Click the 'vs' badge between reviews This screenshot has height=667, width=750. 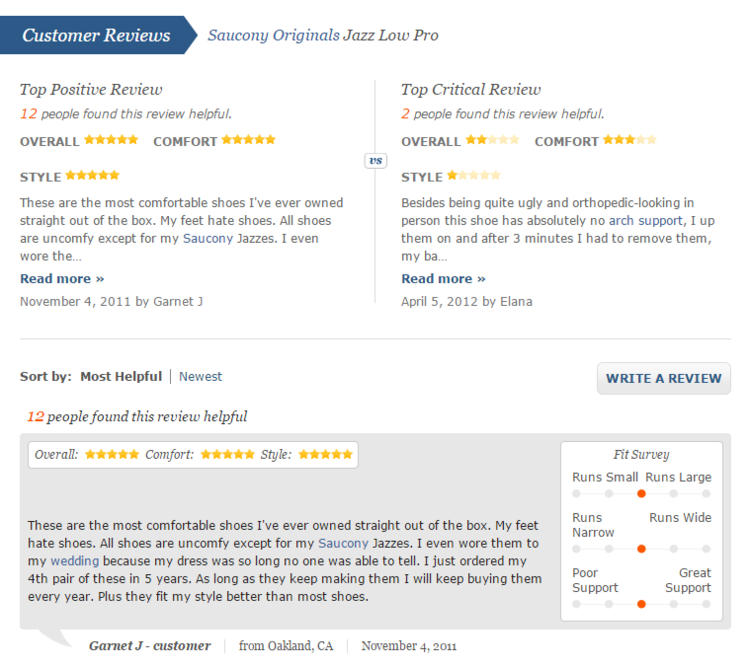click(x=375, y=160)
